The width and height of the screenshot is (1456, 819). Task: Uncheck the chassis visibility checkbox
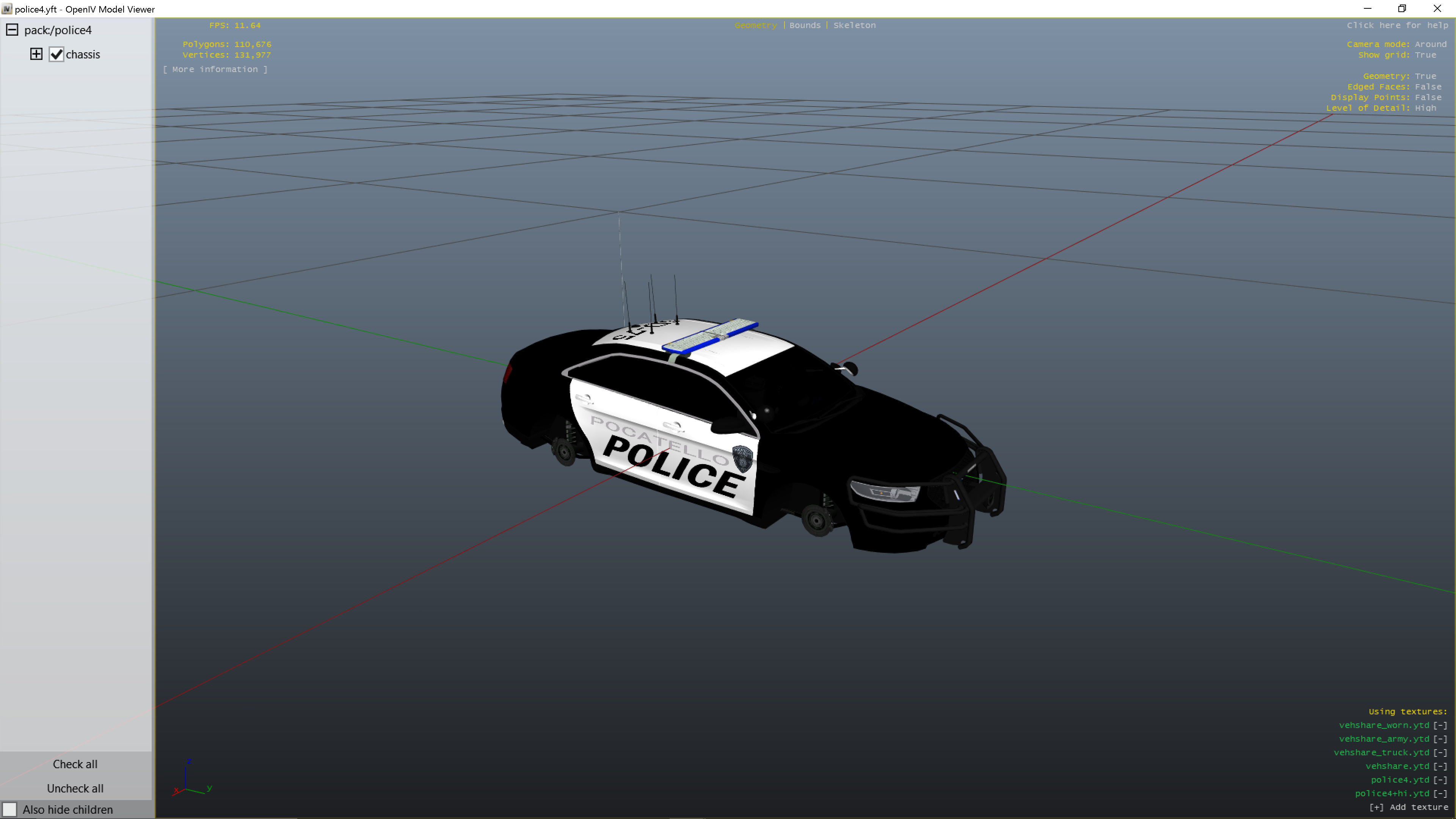[x=56, y=54]
